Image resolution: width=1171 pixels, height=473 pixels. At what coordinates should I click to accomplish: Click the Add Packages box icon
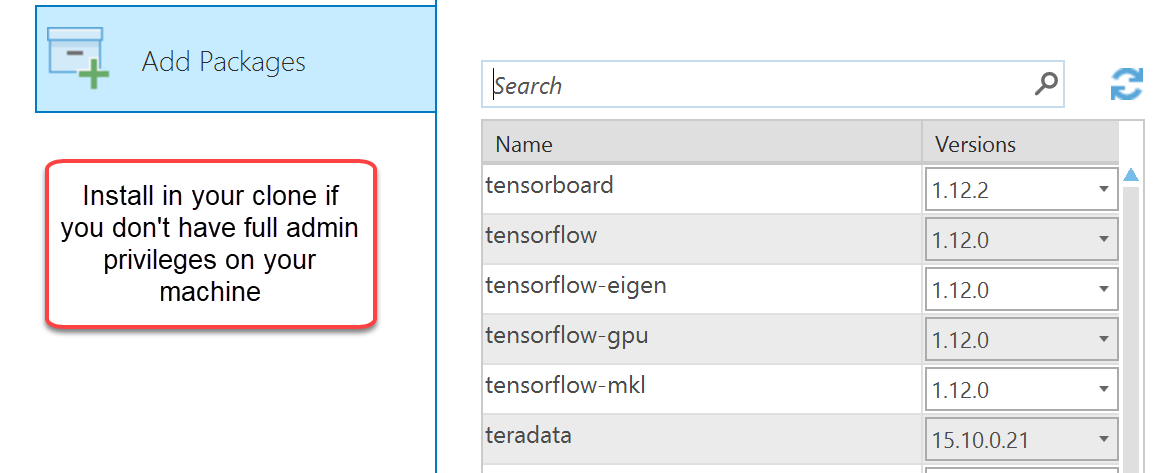78,59
